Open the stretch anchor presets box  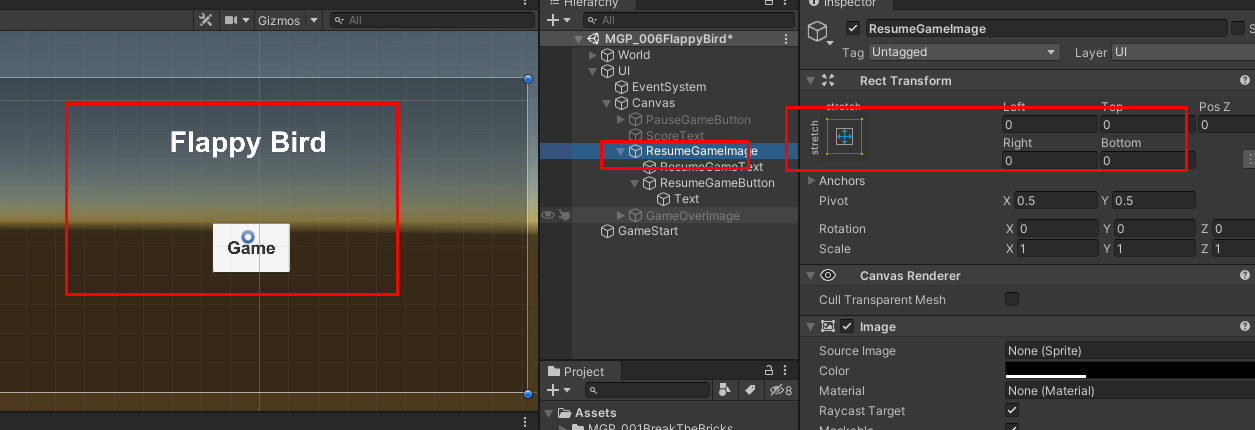845,137
